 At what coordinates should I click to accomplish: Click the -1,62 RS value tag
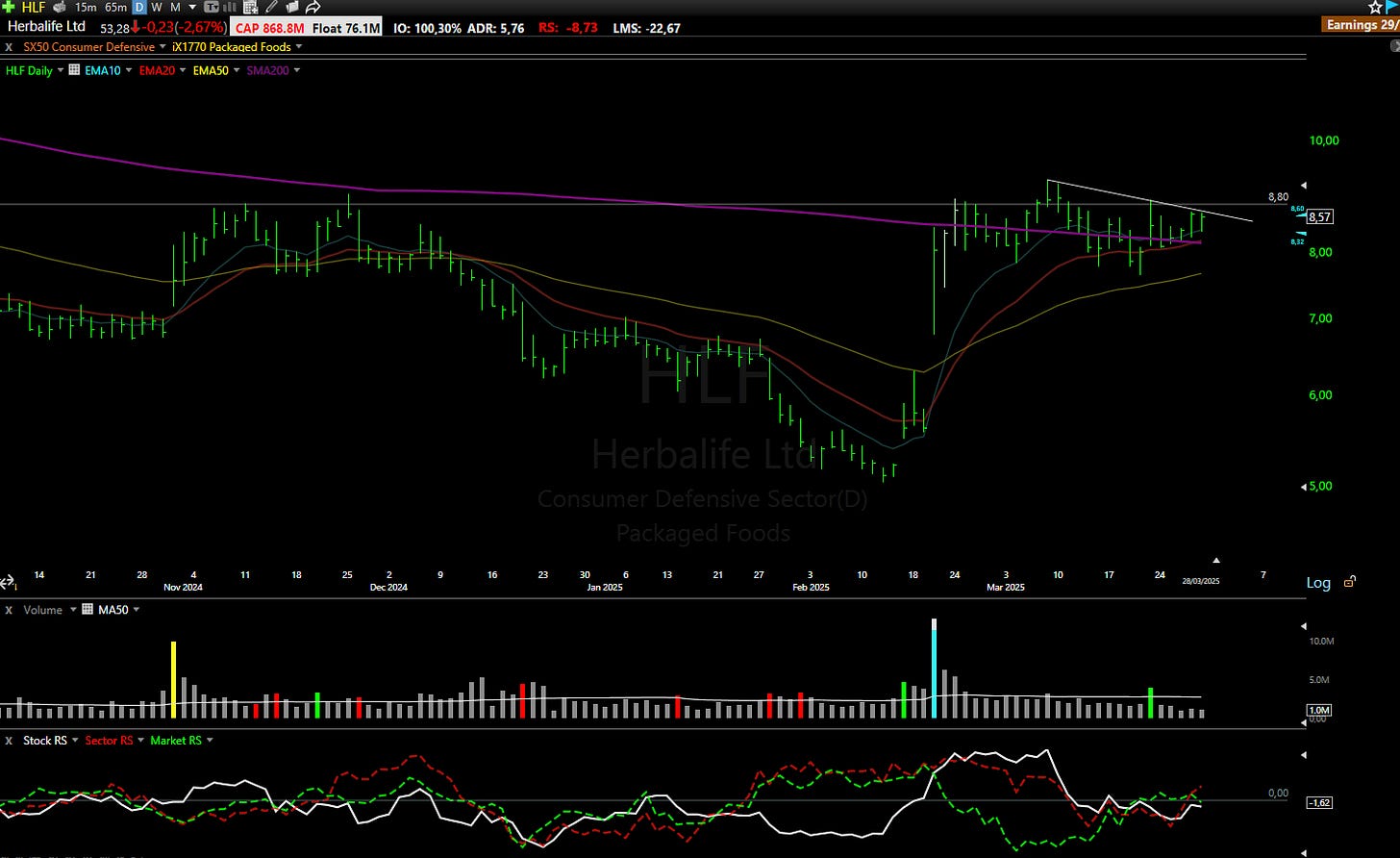(x=1319, y=802)
